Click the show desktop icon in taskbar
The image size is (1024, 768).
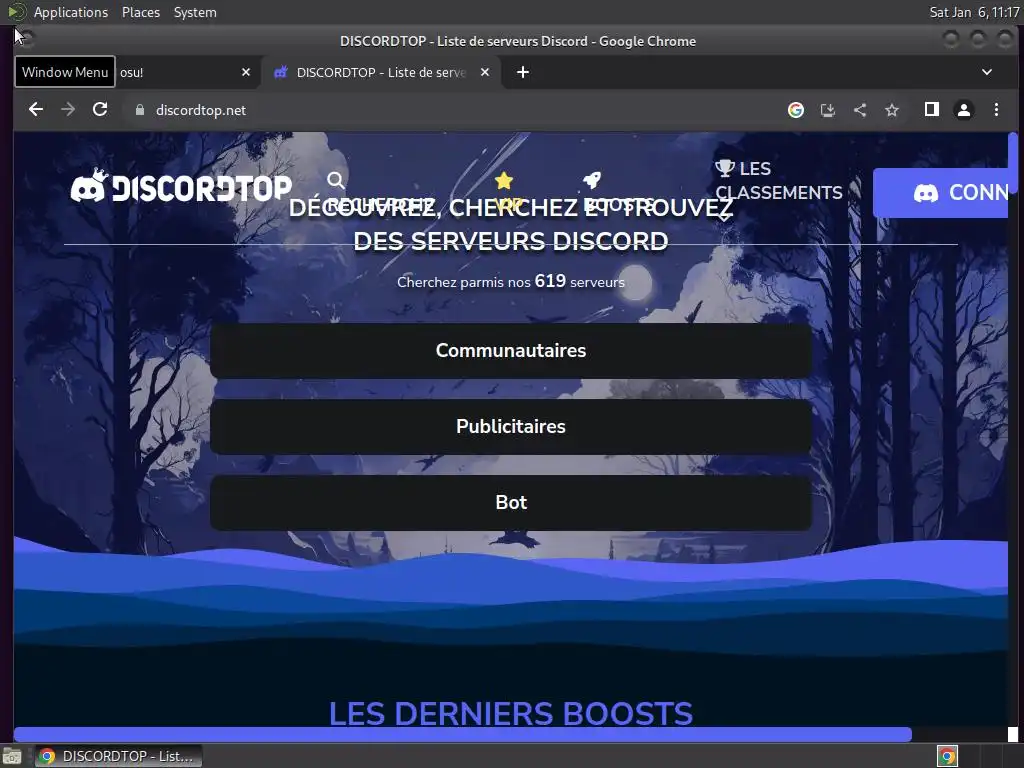tap(12, 757)
